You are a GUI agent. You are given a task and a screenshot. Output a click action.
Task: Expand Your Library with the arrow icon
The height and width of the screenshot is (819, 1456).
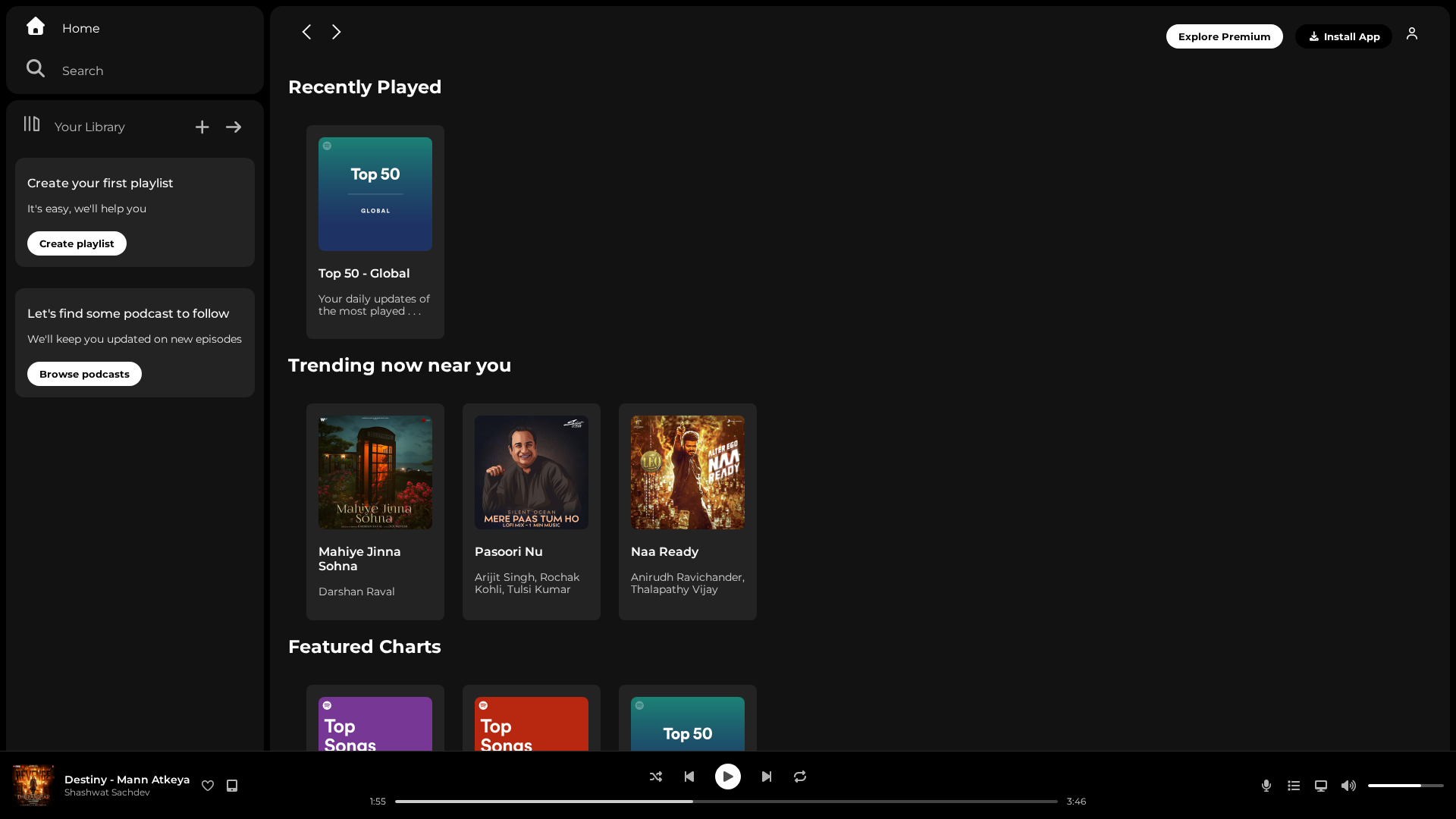[x=234, y=127]
